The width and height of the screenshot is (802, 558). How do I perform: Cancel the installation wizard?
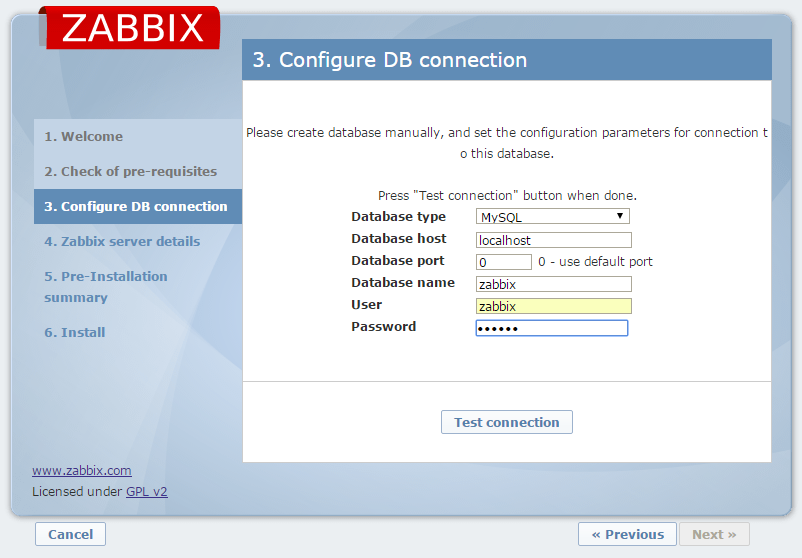71,534
